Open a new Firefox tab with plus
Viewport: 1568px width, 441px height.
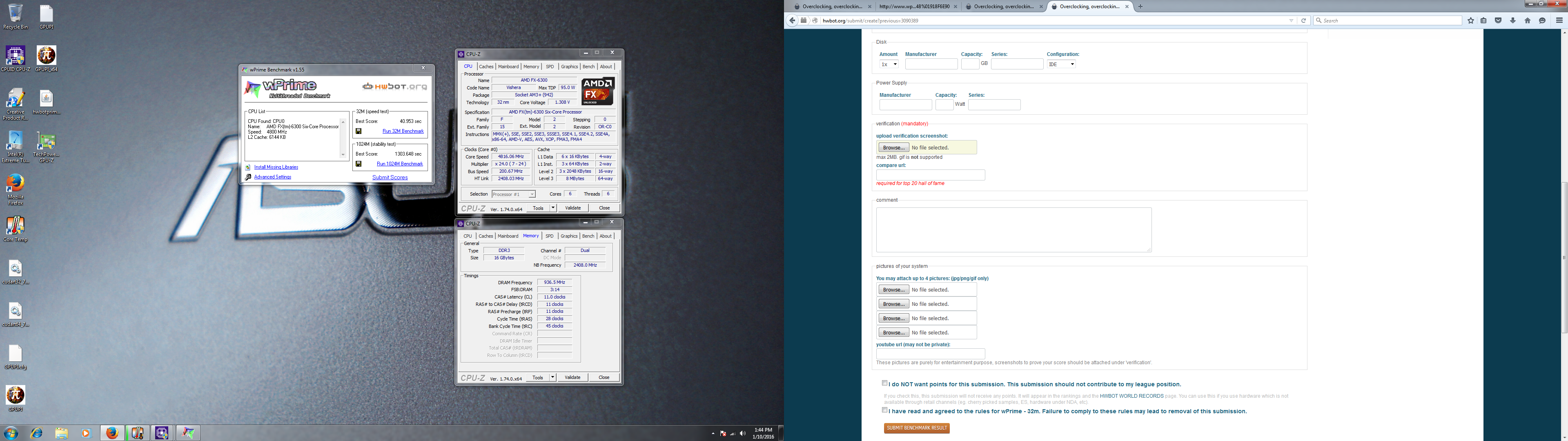[x=1140, y=7]
